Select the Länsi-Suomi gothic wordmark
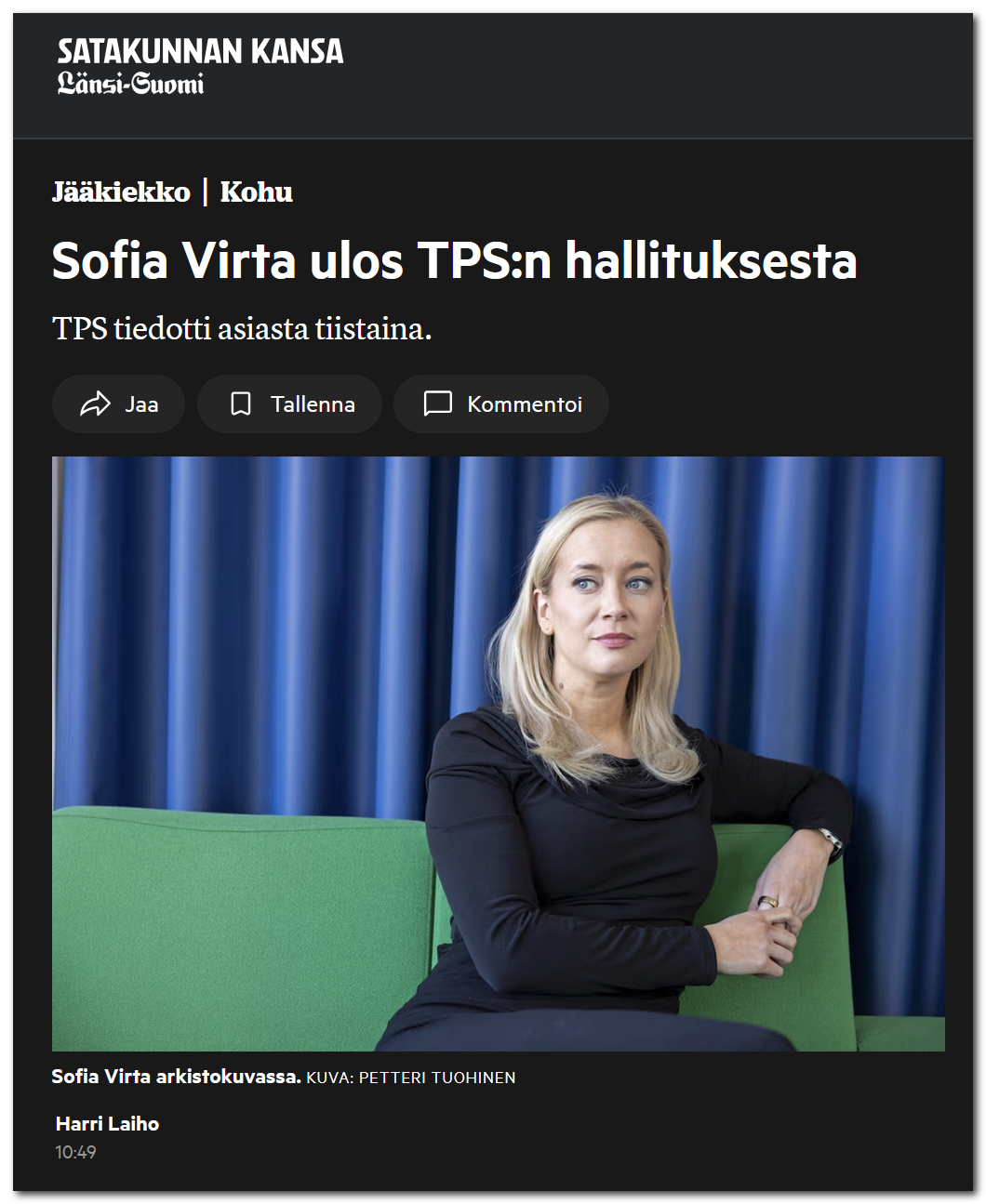 tap(130, 84)
